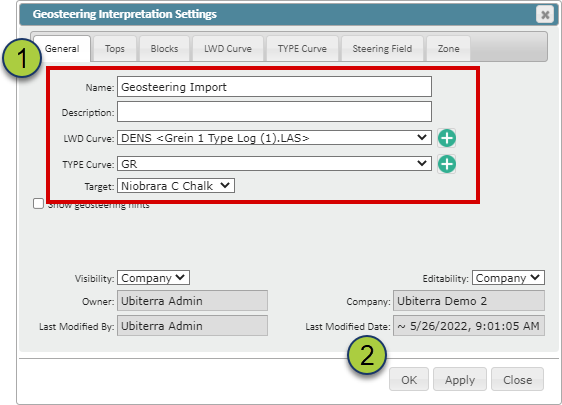Confirm settings with OK button
Screen dimensions: 562x405
409,379
